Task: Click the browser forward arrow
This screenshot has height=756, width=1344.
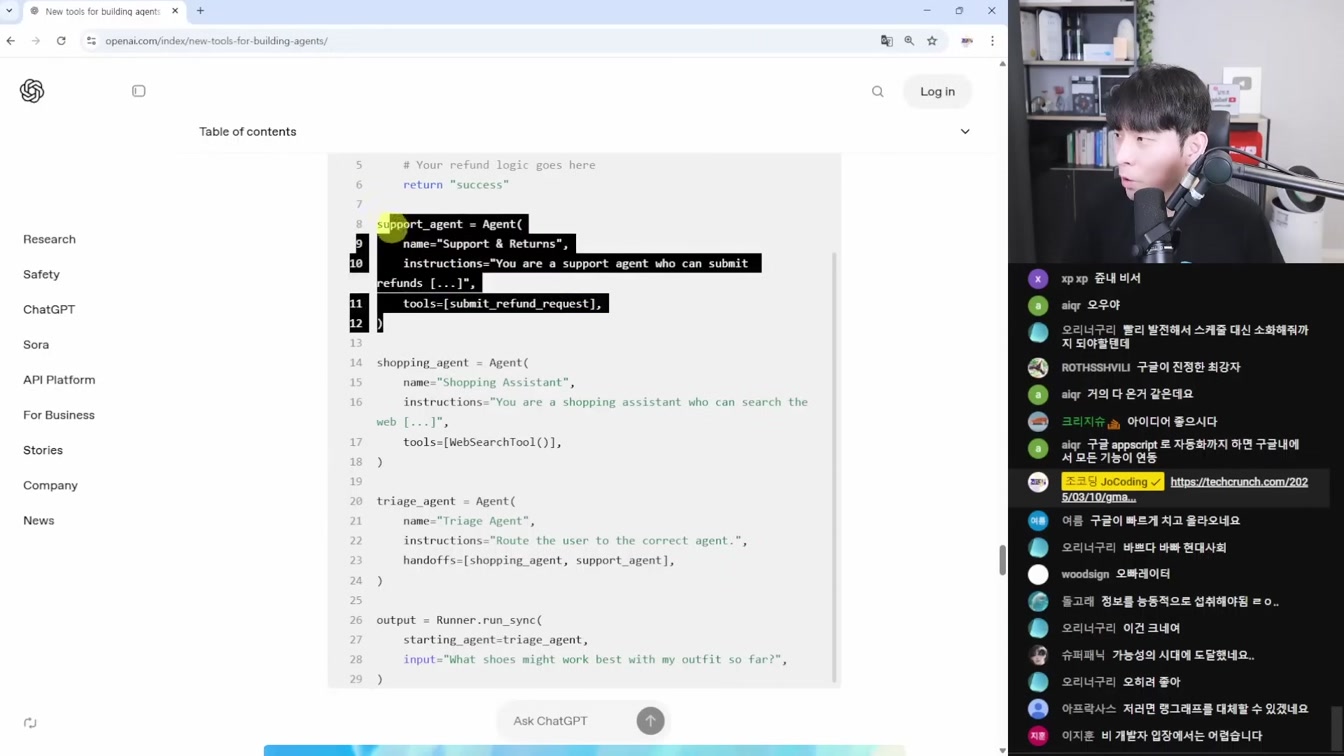Action: pyautogui.click(x=36, y=41)
